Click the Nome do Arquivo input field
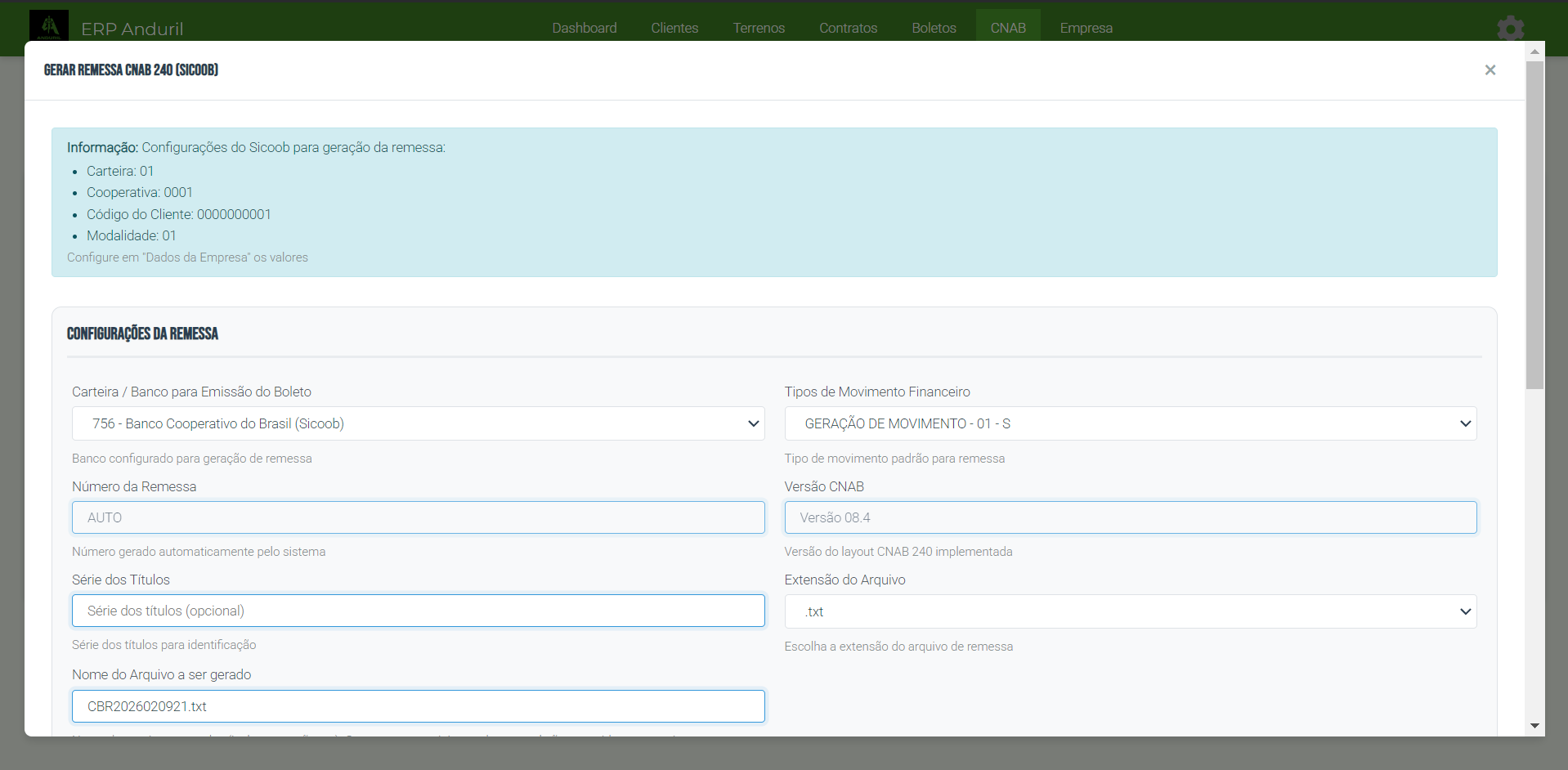This screenshot has height=770, width=1568. (x=418, y=706)
